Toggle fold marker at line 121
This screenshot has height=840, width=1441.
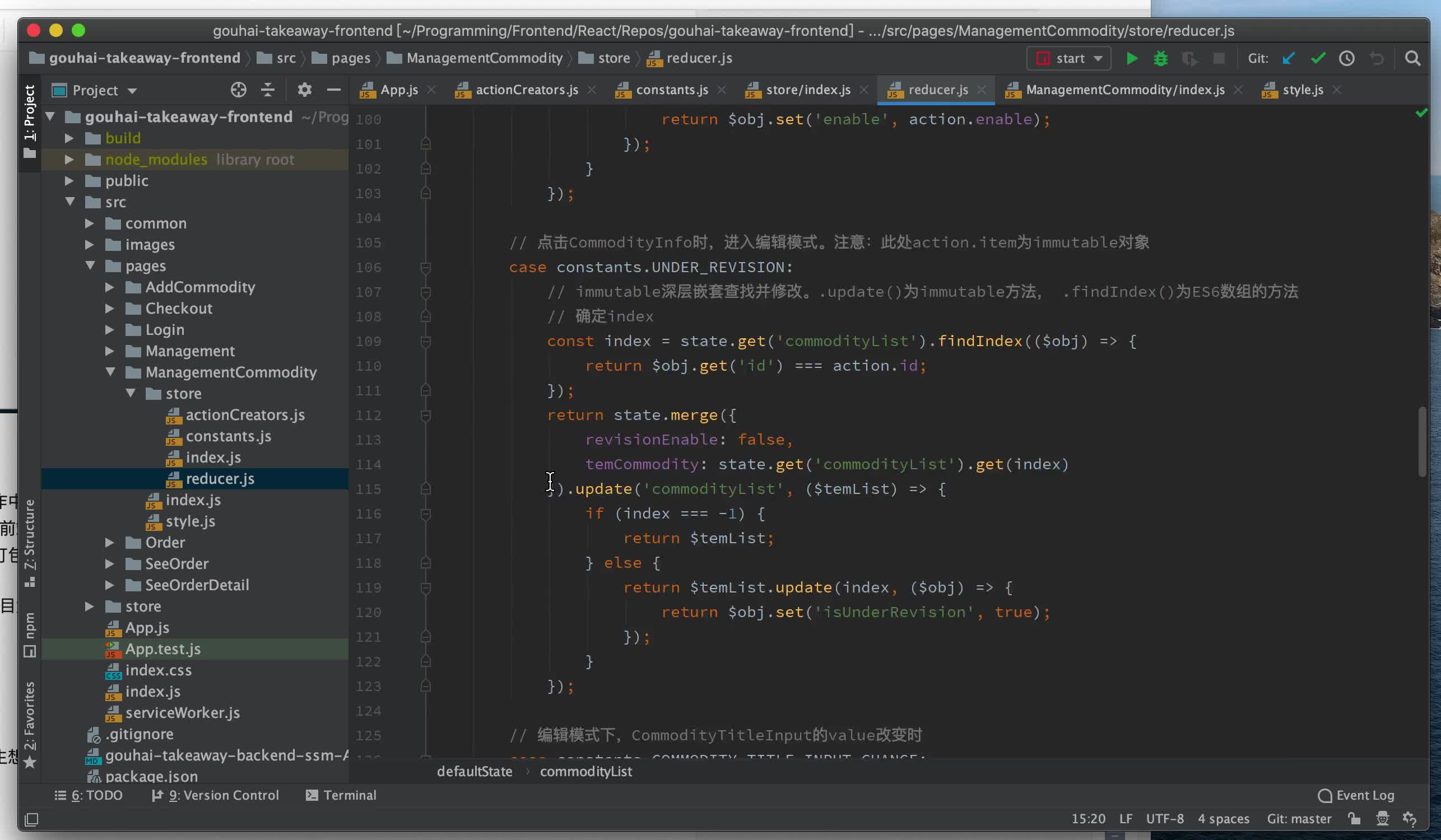(x=425, y=637)
